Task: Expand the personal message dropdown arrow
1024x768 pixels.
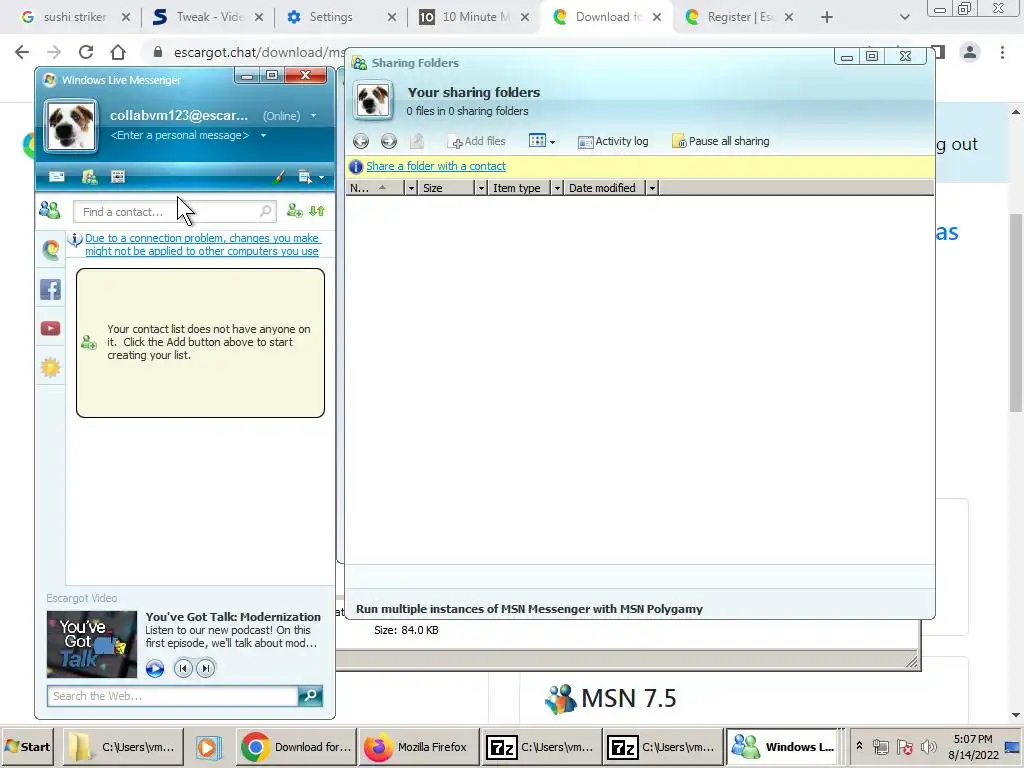Action: (263, 135)
